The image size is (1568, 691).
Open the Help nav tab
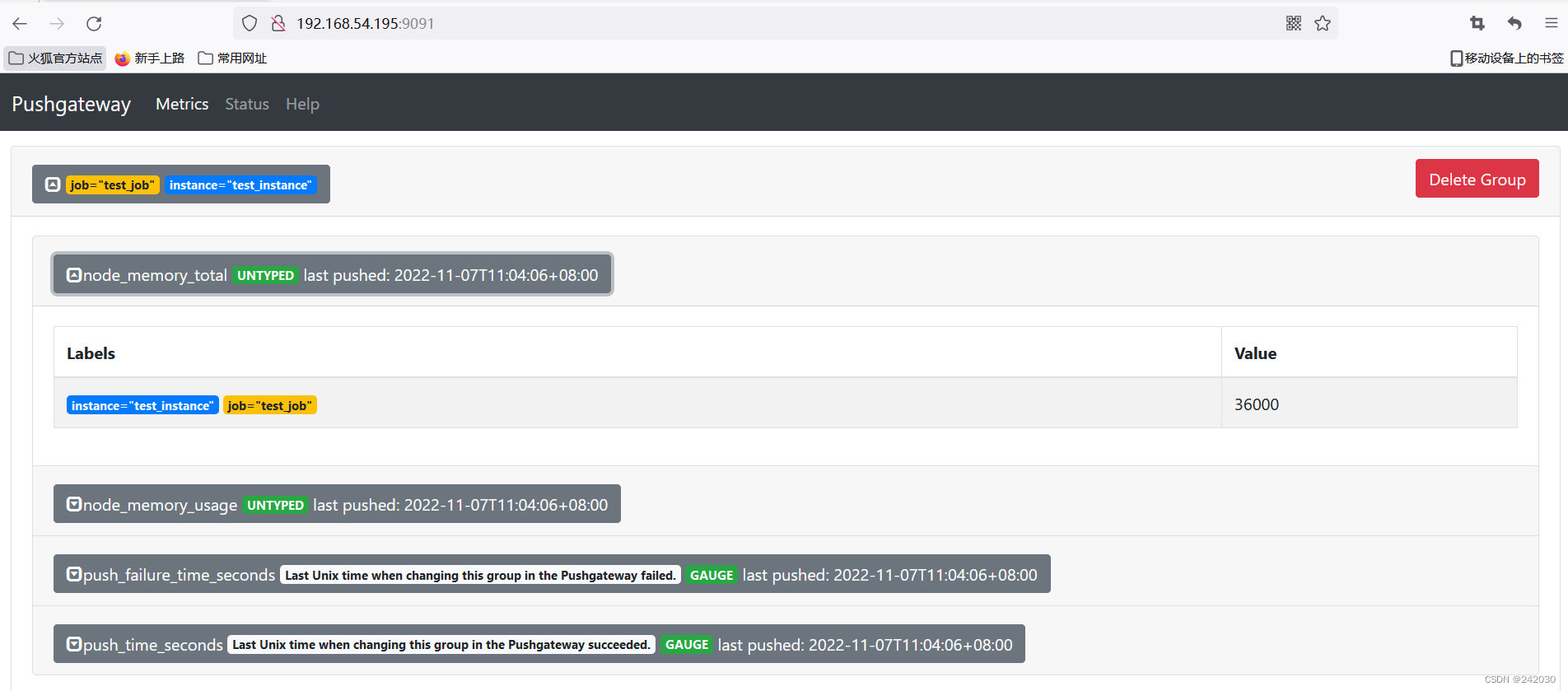302,104
